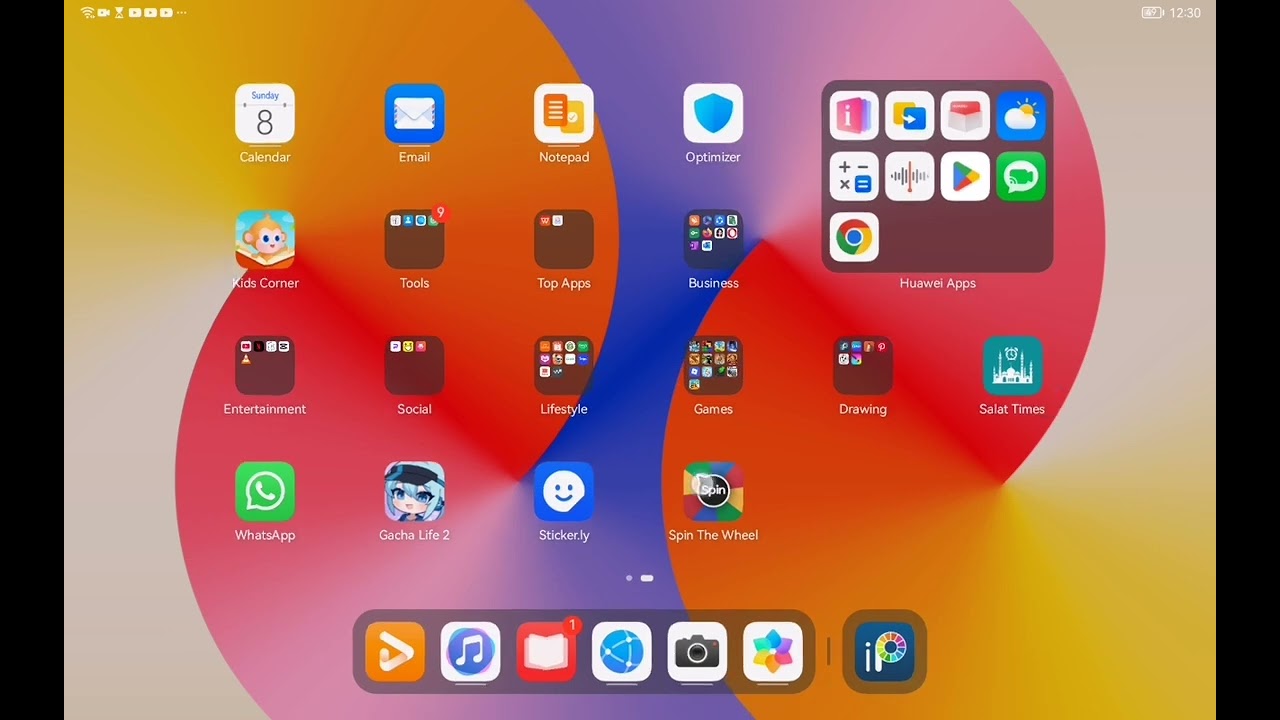1280x720 pixels.
Task: Tap the Wi-Fi icon in status bar
Action: point(87,13)
